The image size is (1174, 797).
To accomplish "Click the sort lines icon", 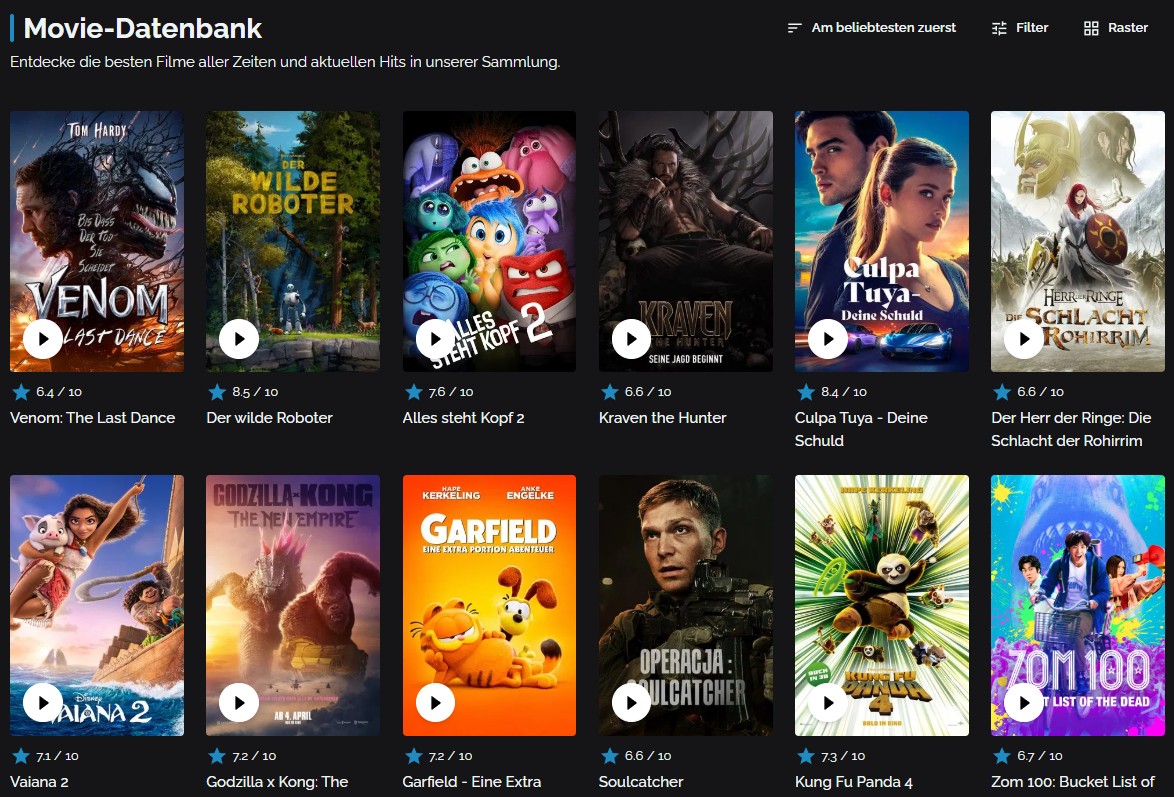I will 794,28.
